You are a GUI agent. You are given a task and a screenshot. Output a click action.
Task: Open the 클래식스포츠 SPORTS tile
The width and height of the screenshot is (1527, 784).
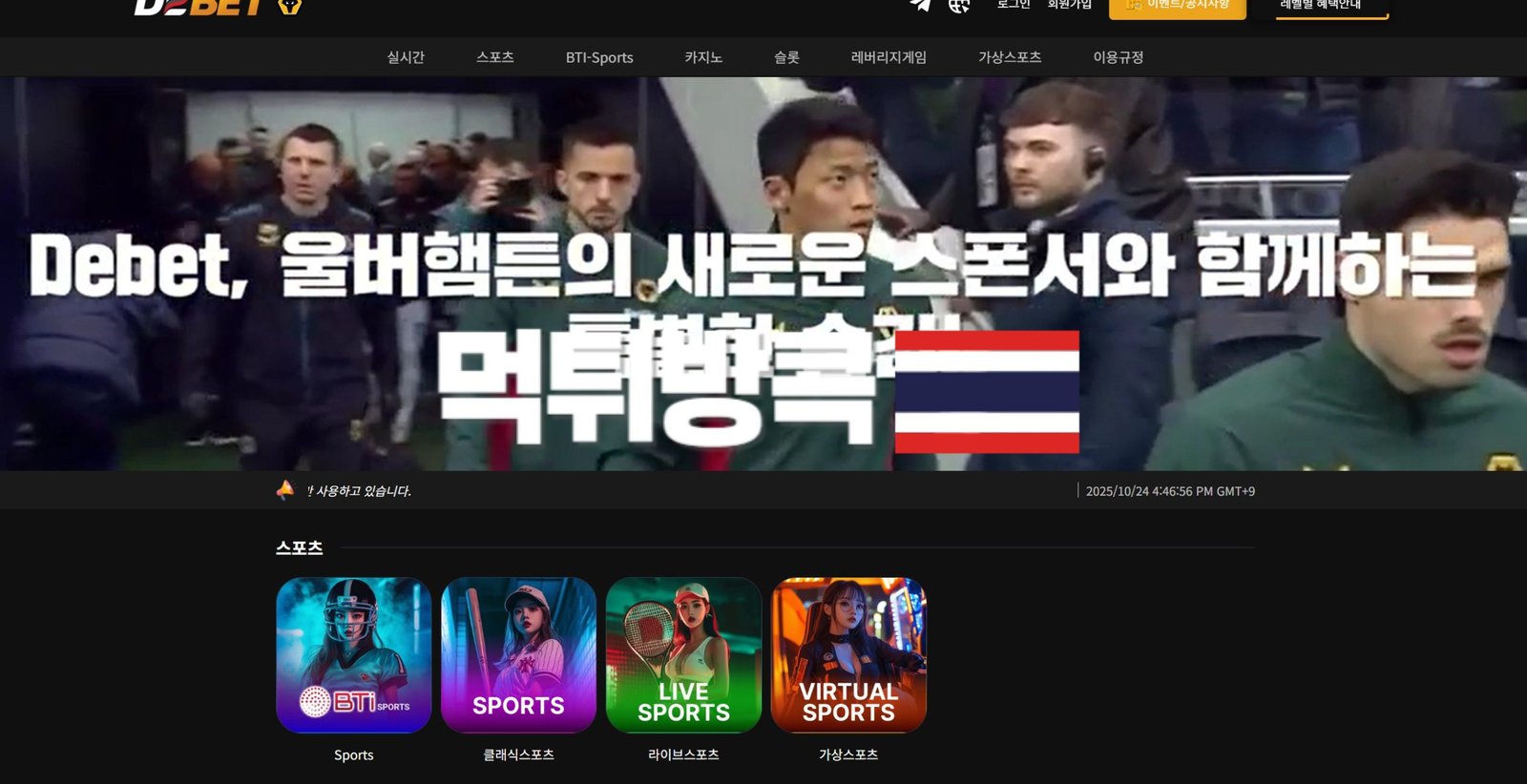tap(518, 654)
